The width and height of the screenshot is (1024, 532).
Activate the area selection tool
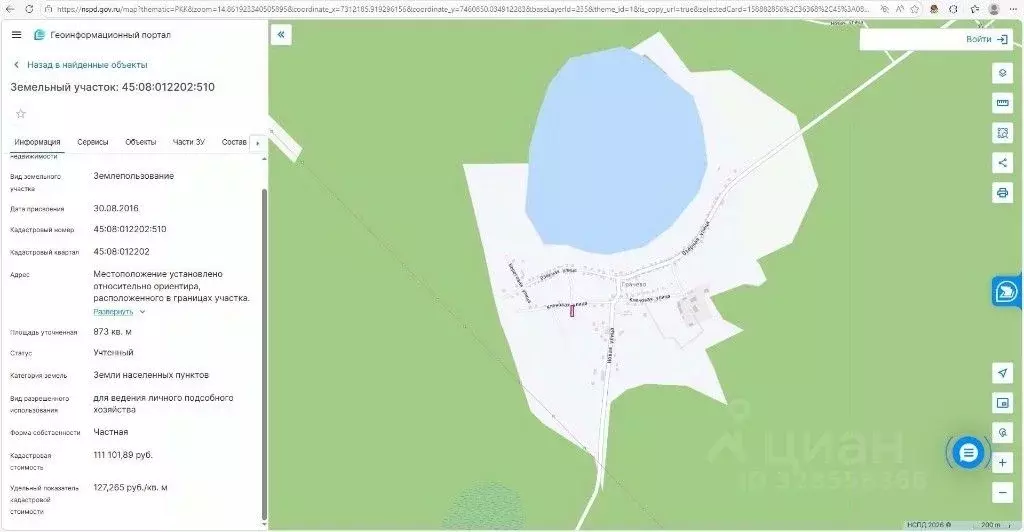click(1002, 133)
